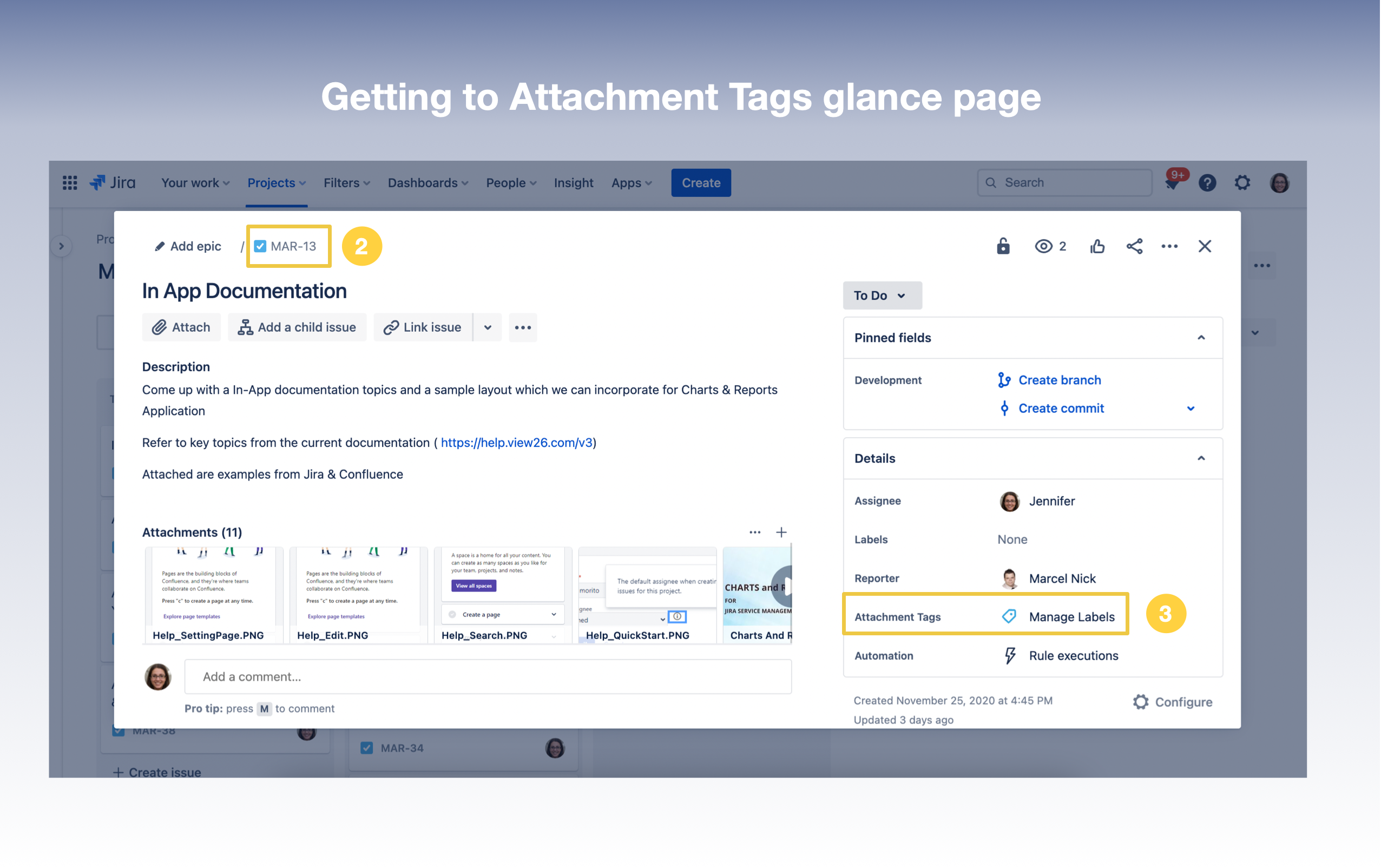The width and height of the screenshot is (1381, 868).
Task: Click the Add a comment field
Action: (x=488, y=676)
